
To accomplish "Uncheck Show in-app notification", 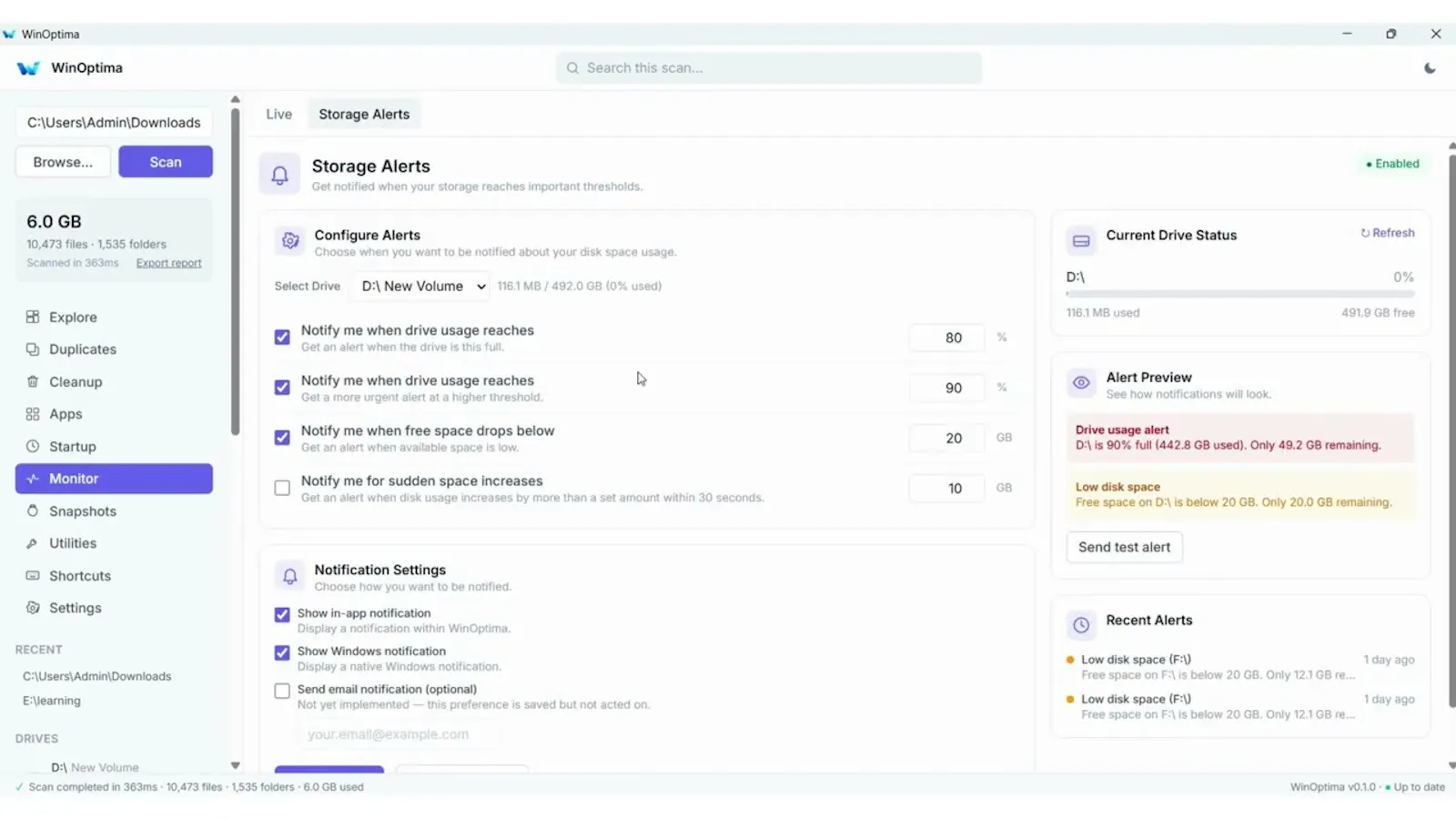I will pos(282,614).
